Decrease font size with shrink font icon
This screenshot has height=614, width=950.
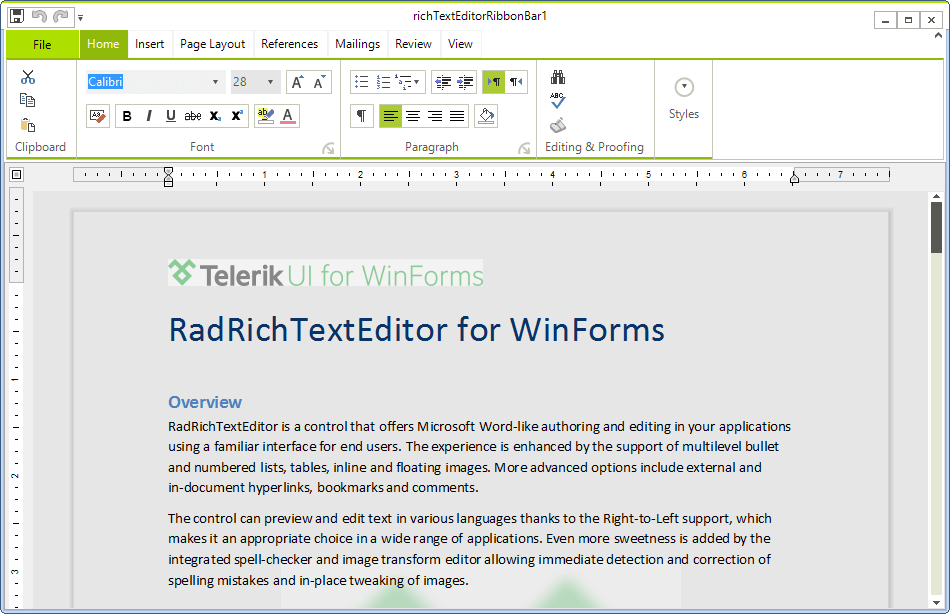tap(319, 82)
